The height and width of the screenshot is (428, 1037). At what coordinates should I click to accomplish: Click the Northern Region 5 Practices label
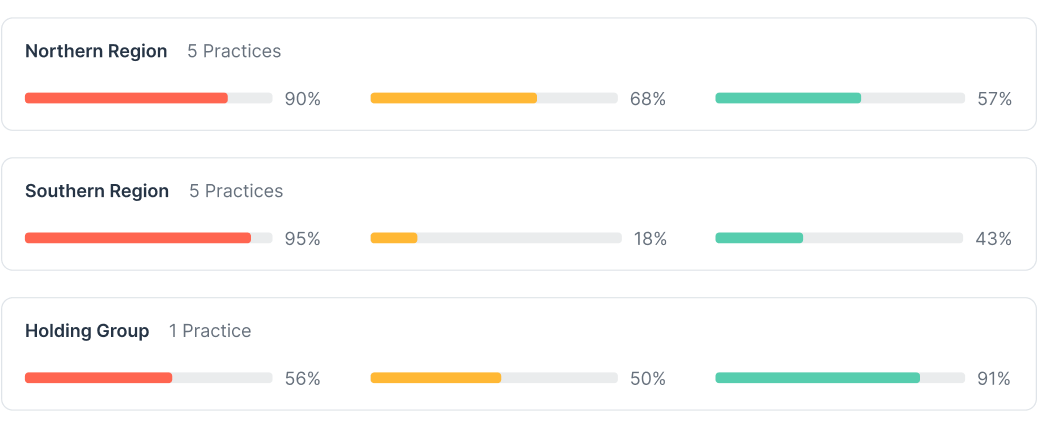coord(234,51)
